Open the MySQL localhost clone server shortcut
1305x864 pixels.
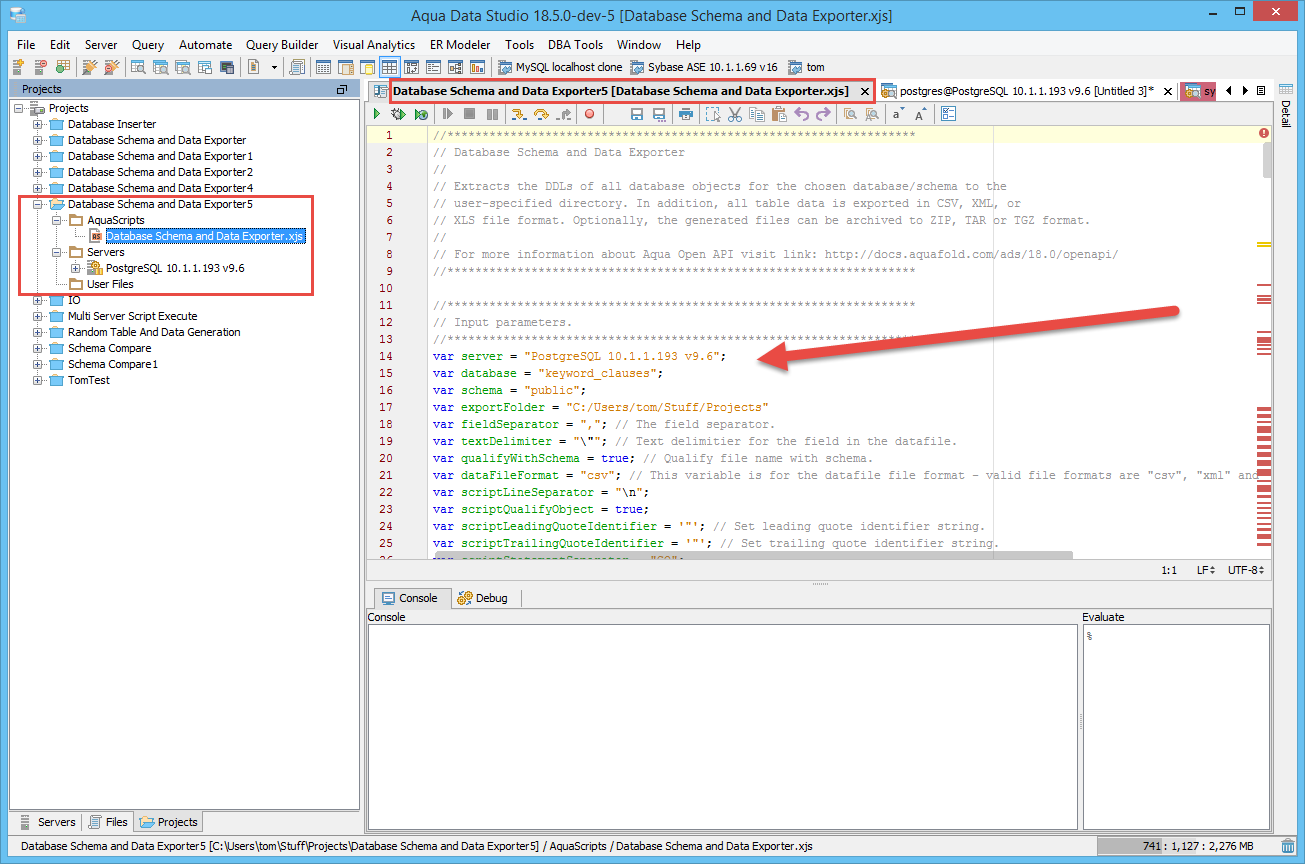561,67
